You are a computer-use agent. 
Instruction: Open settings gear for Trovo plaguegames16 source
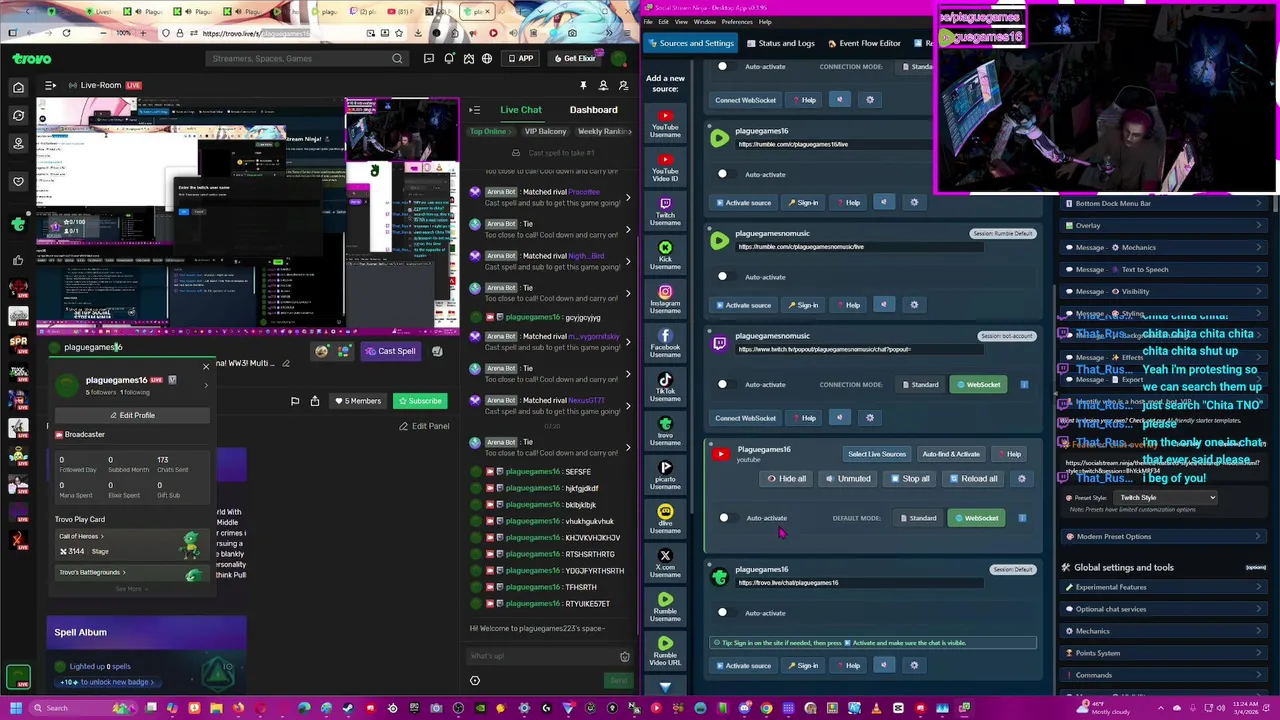point(914,665)
